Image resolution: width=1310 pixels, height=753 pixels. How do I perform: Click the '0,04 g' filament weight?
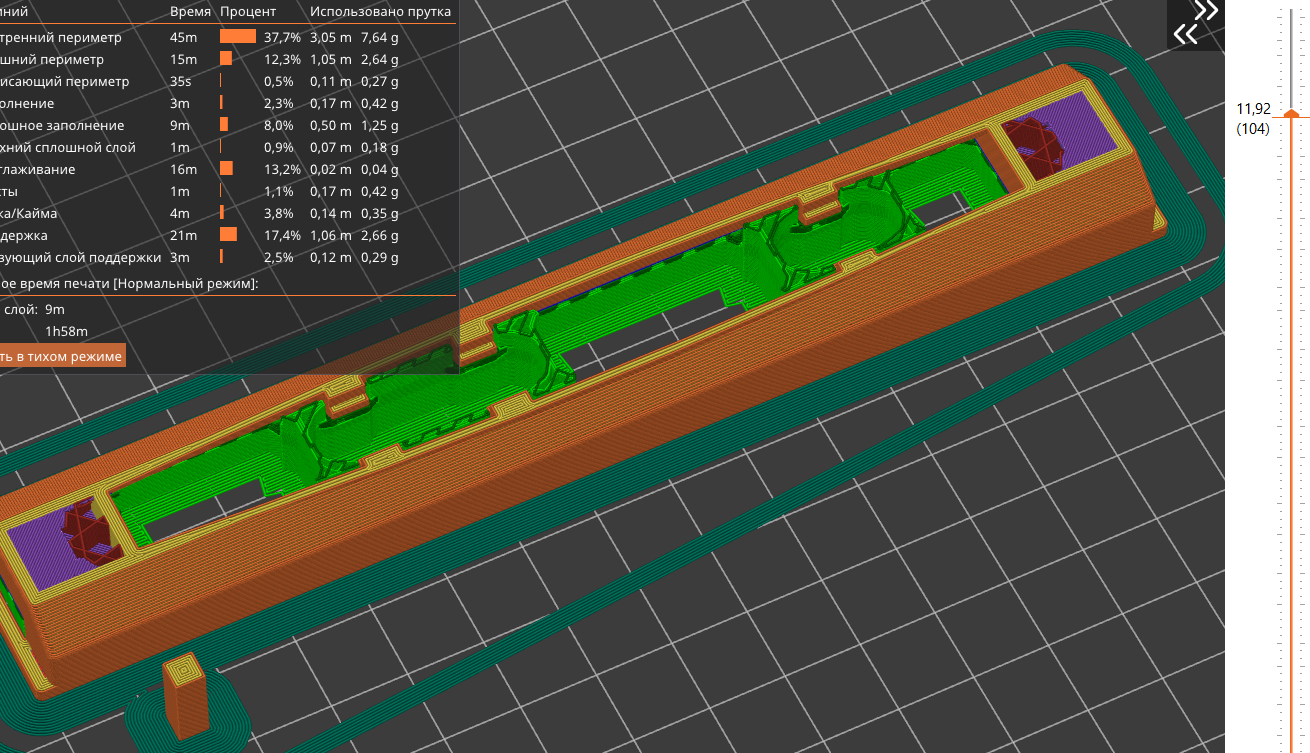point(380,169)
